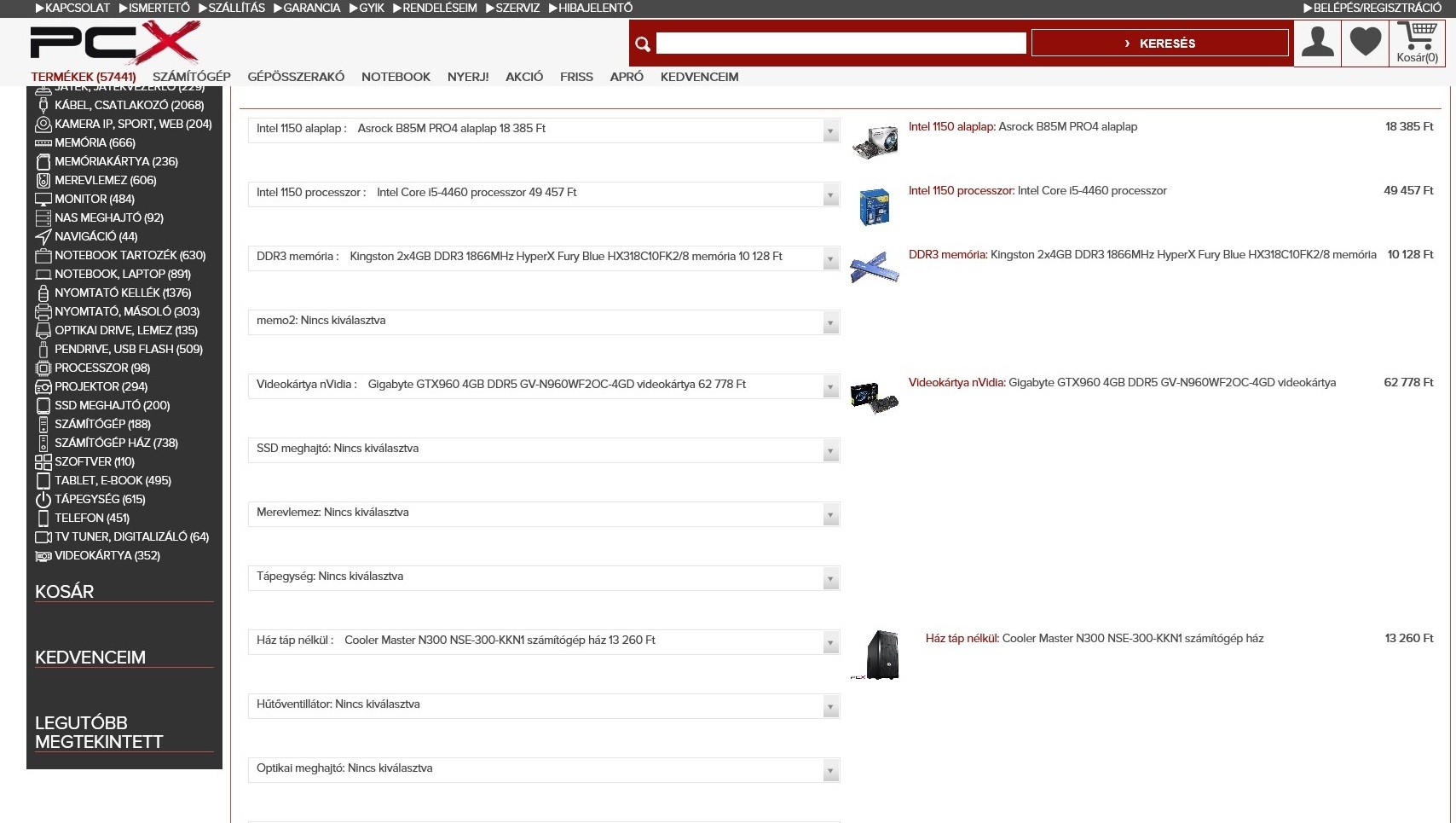Open the Merevlemez dropdown

coord(544,514)
